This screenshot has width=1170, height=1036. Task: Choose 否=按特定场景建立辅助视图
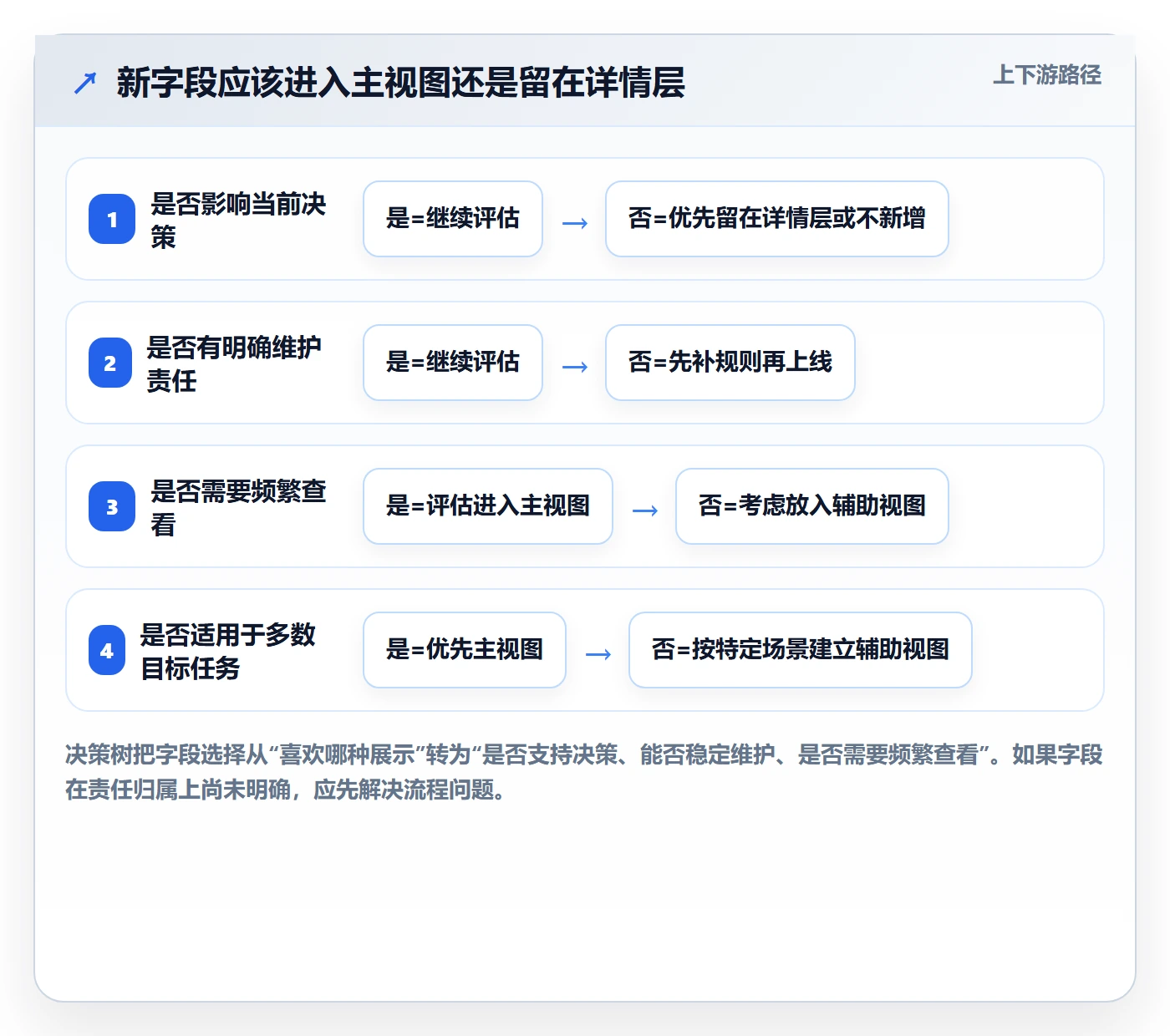click(x=801, y=650)
